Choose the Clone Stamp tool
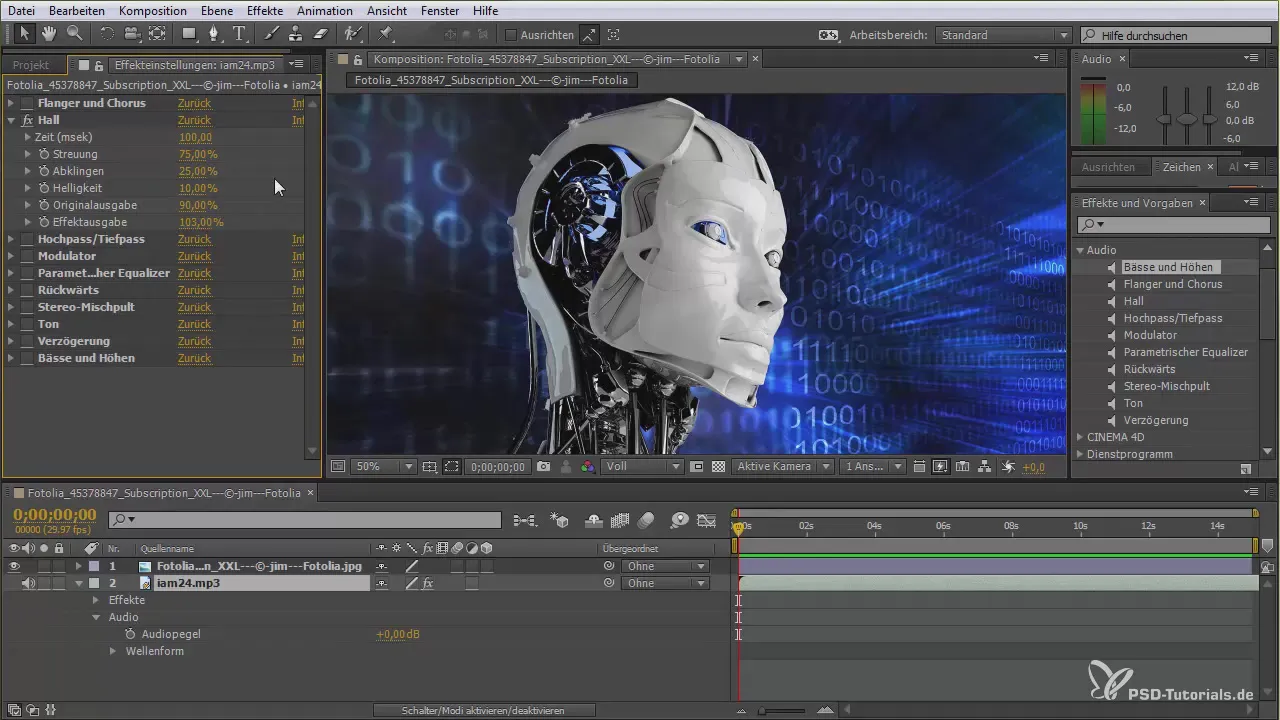This screenshot has height=720, width=1280. 295,34
